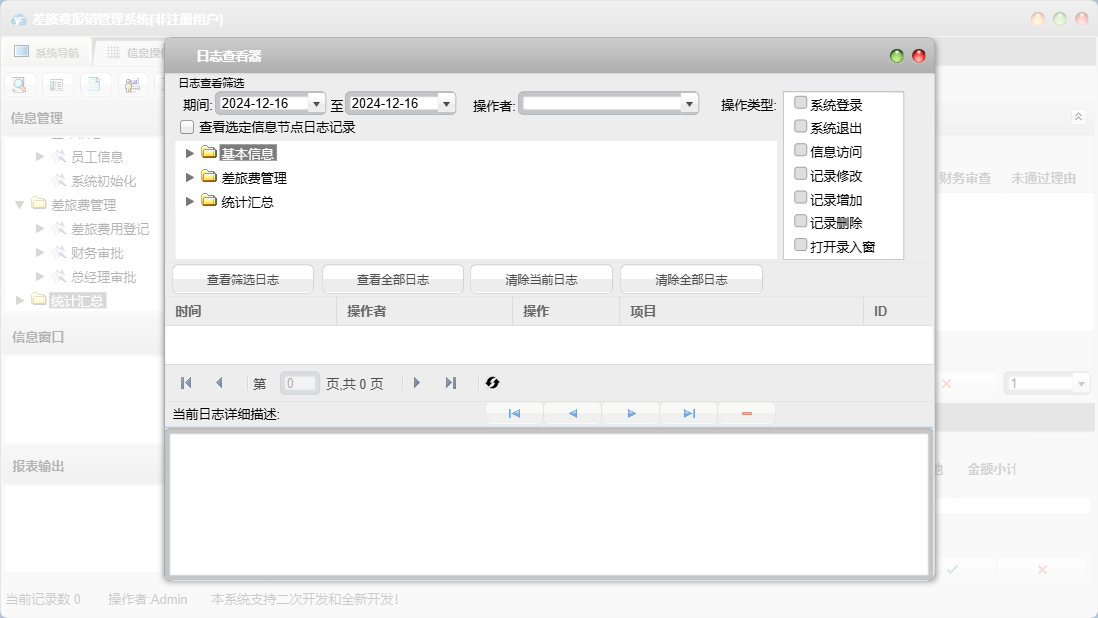Open the start date dropdown for 期间
Screen dimensions: 1098x618
pos(317,104)
